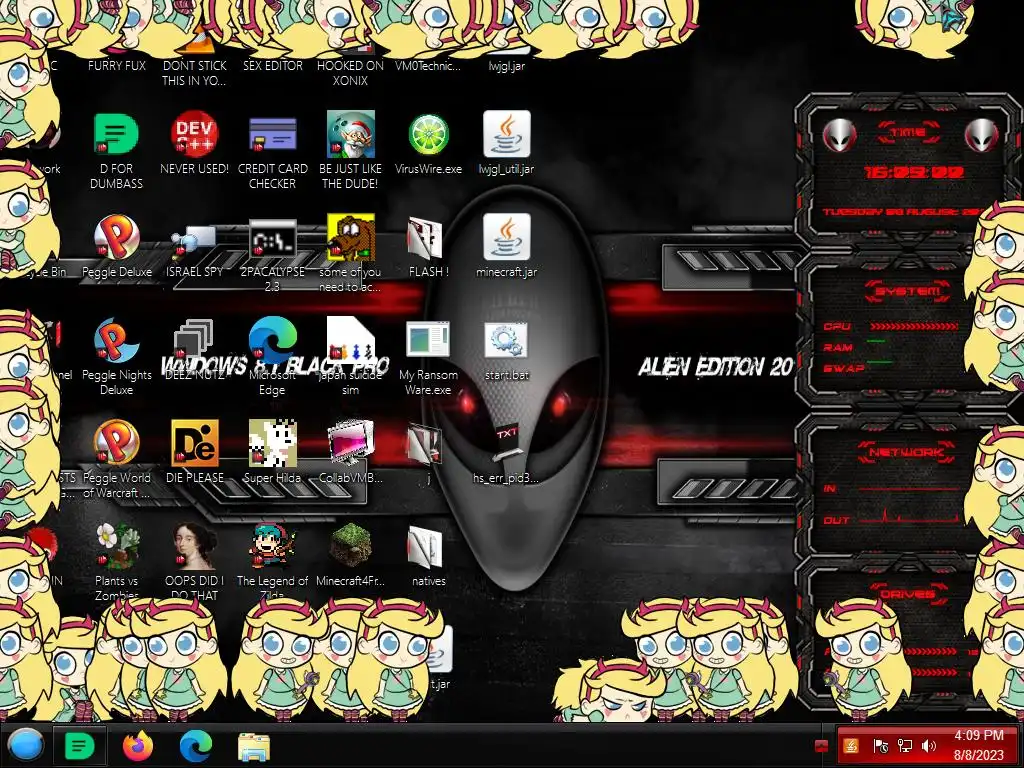
Task: Launch the NEVER USED! Dev-C++ shortcut
Action: (194, 135)
